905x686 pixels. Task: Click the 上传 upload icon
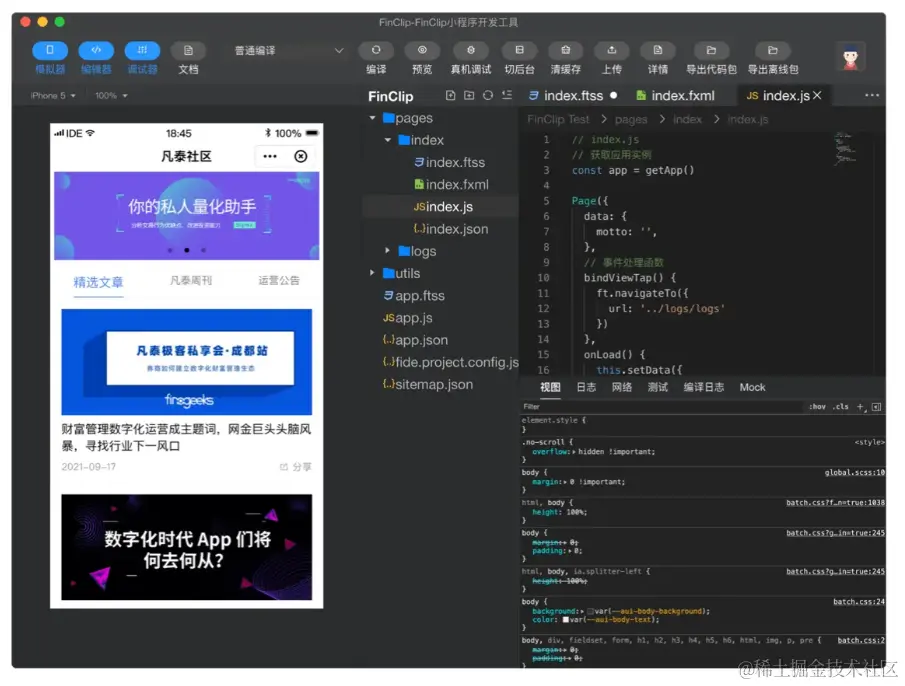point(612,51)
